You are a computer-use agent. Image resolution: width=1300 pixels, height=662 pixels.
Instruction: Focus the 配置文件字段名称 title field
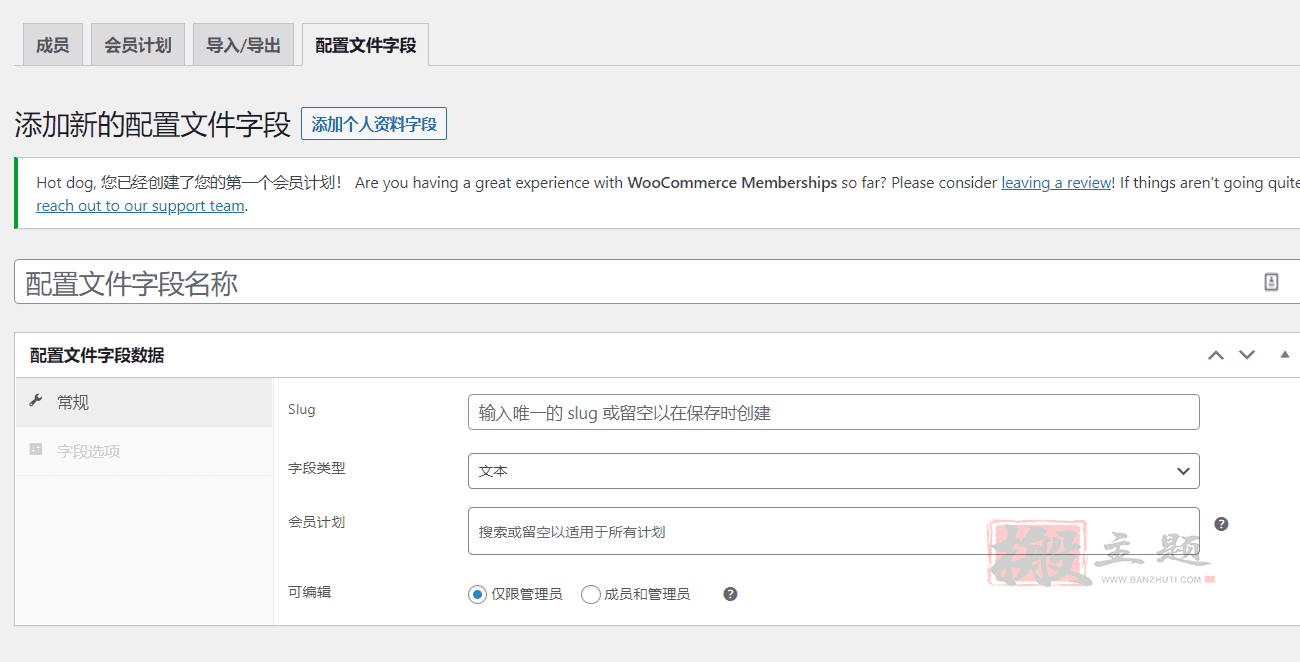pyautogui.click(x=657, y=282)
